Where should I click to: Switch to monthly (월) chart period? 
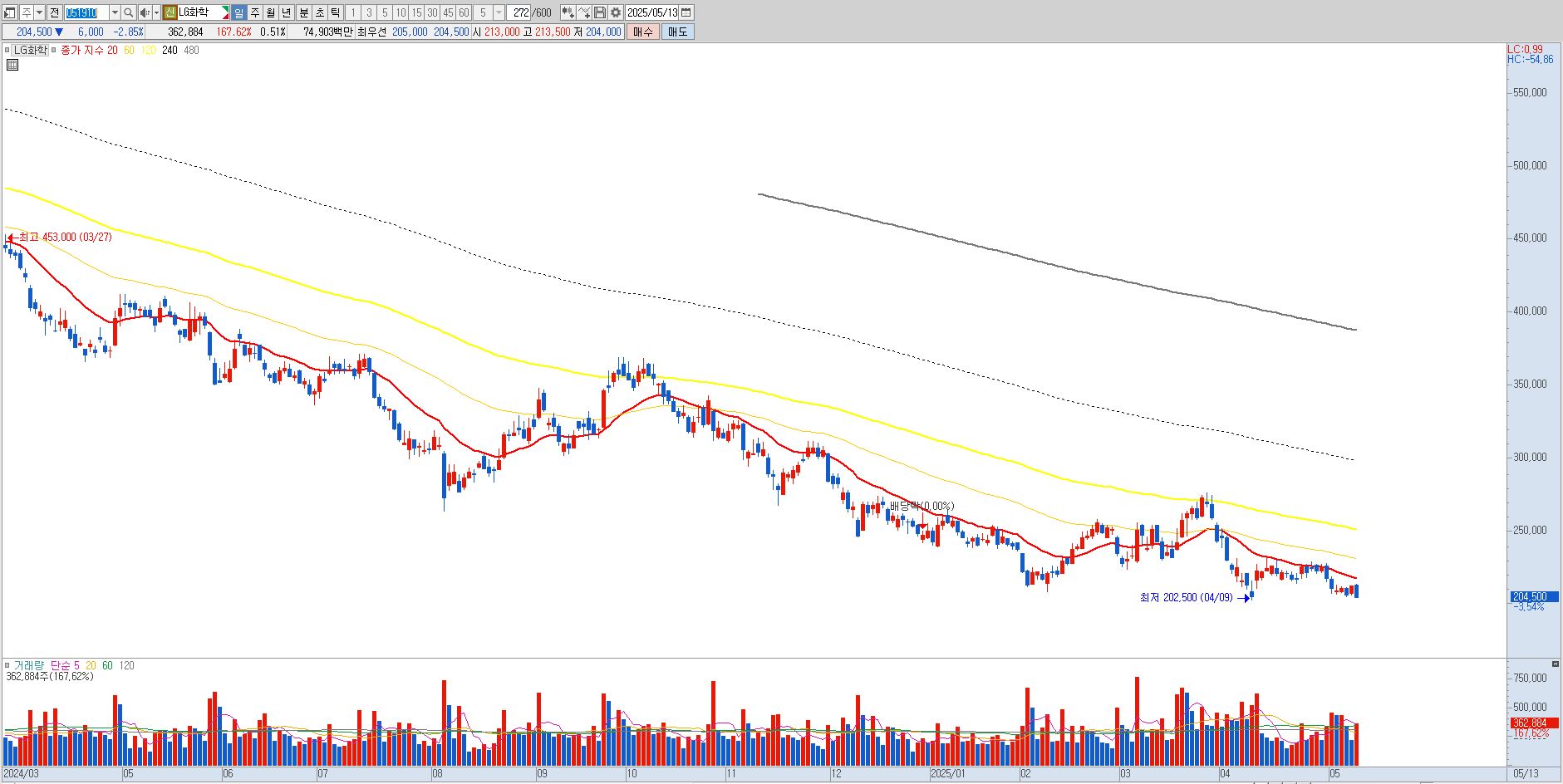pos(271,12)
